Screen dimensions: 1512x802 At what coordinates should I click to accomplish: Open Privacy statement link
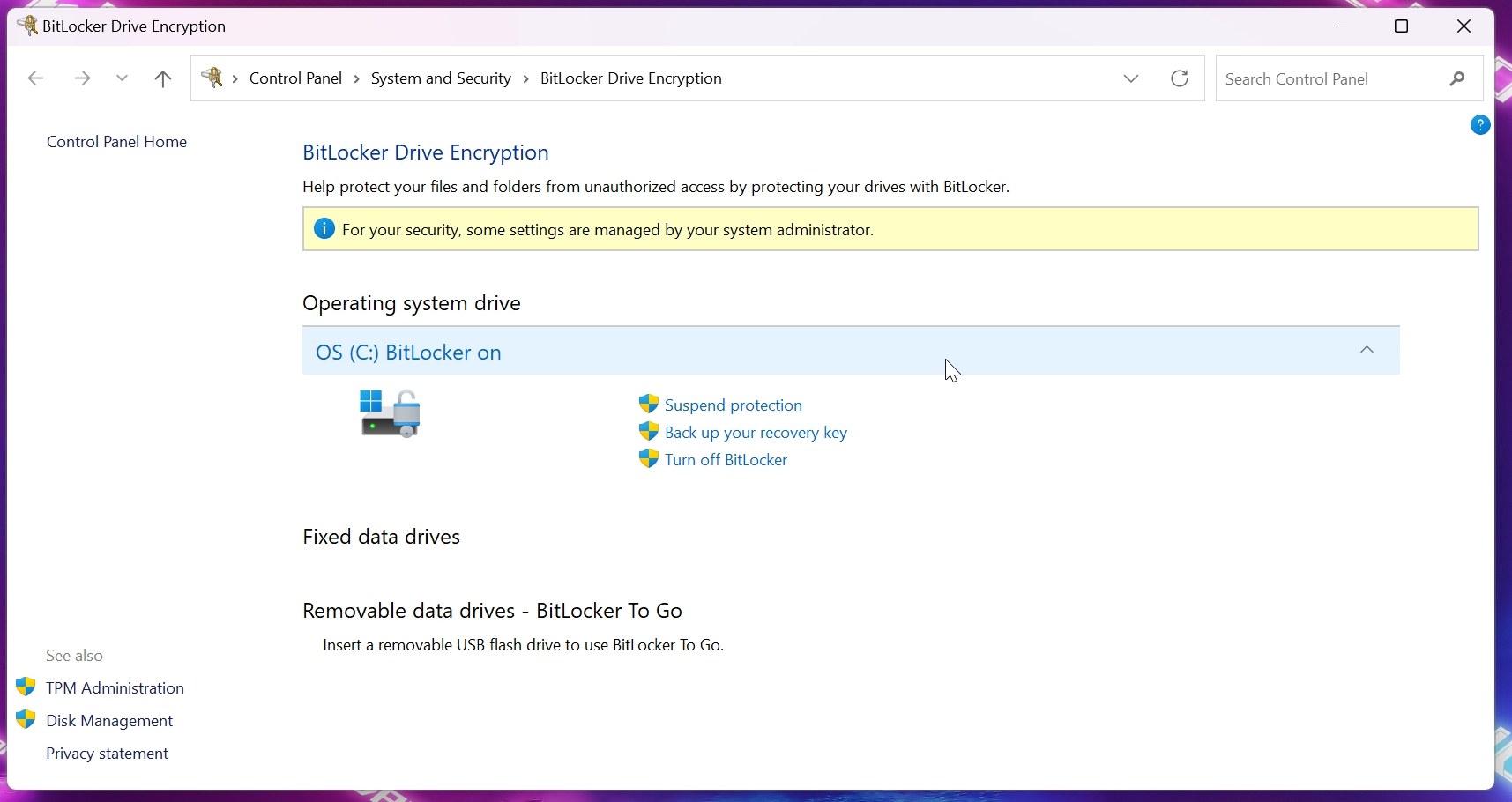107,754
